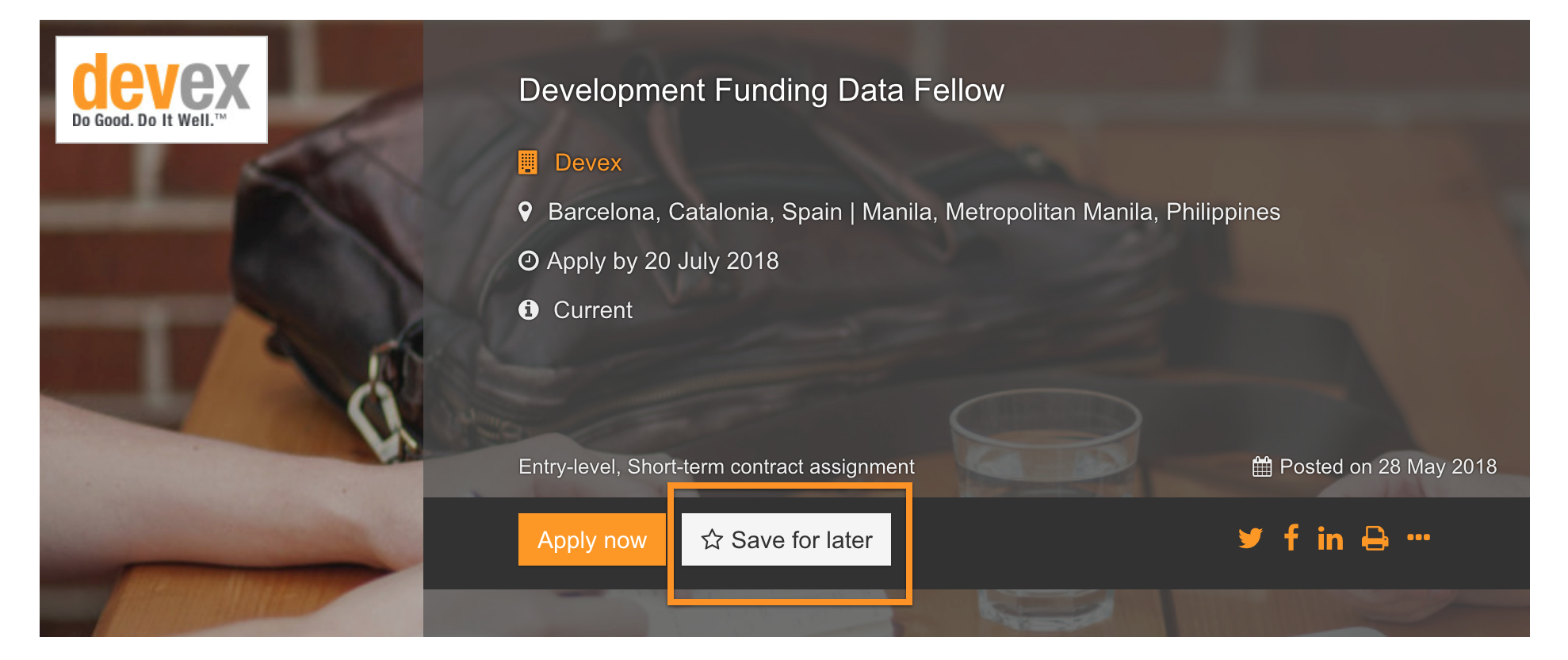The width and height of the screenshot is (1568, 660).
Task: Click the info icon beside Current
Action: point(528,309)
